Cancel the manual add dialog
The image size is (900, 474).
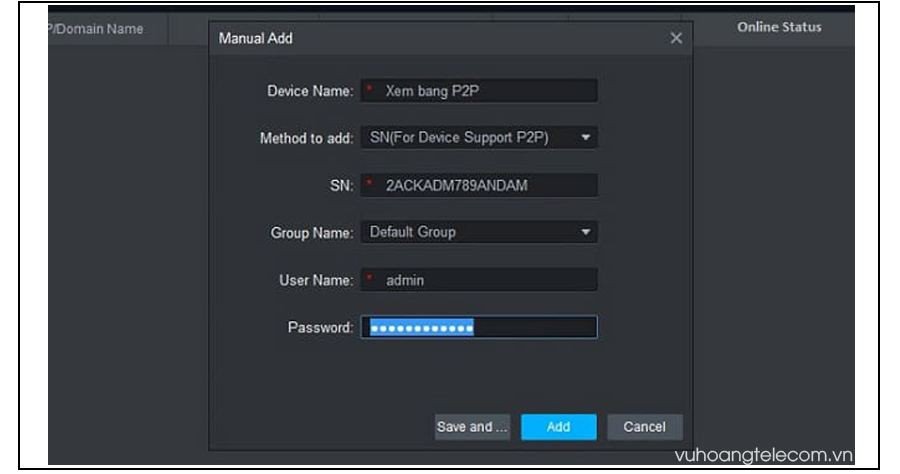click(x=644, y=427)
